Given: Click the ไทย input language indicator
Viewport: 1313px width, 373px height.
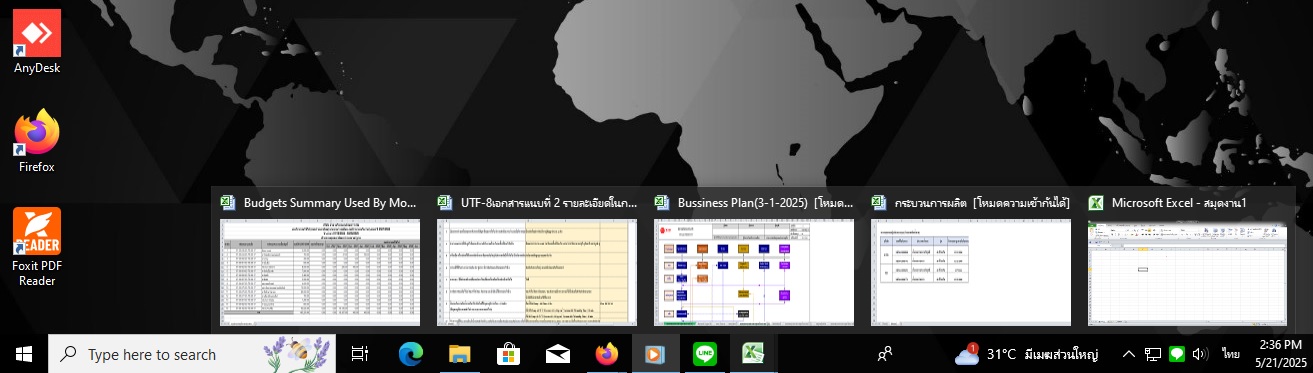Looking at the screenshot, I should tap(1231, 354).
